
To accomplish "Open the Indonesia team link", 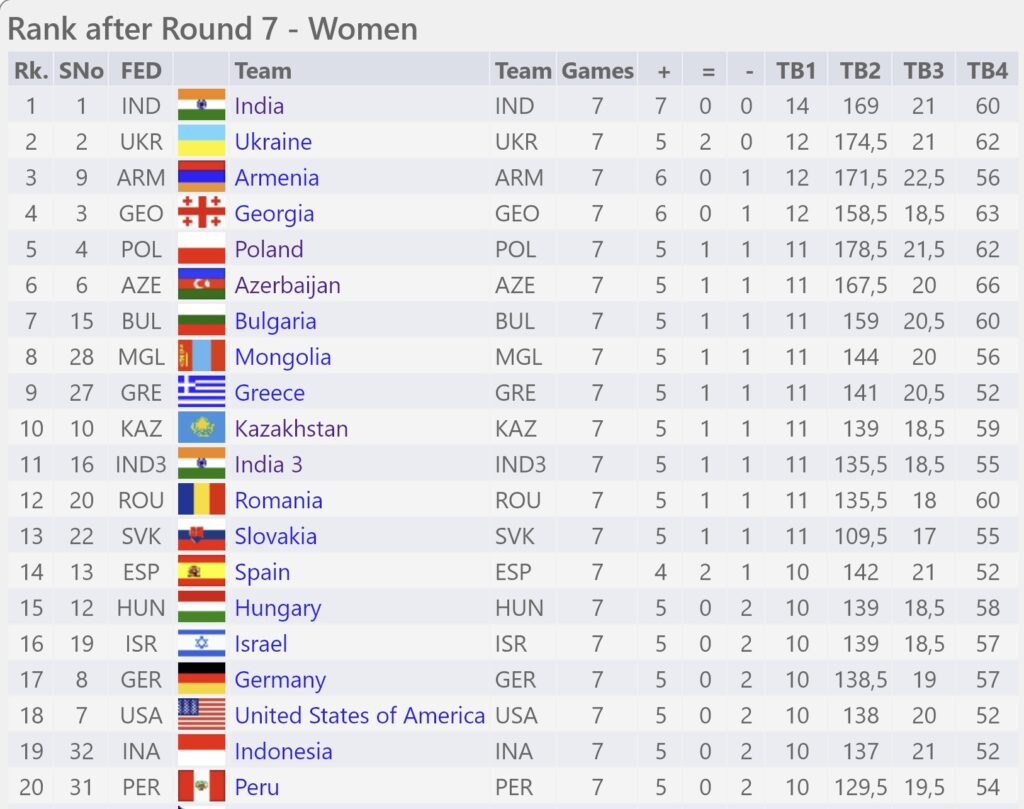I will [283, 752].
